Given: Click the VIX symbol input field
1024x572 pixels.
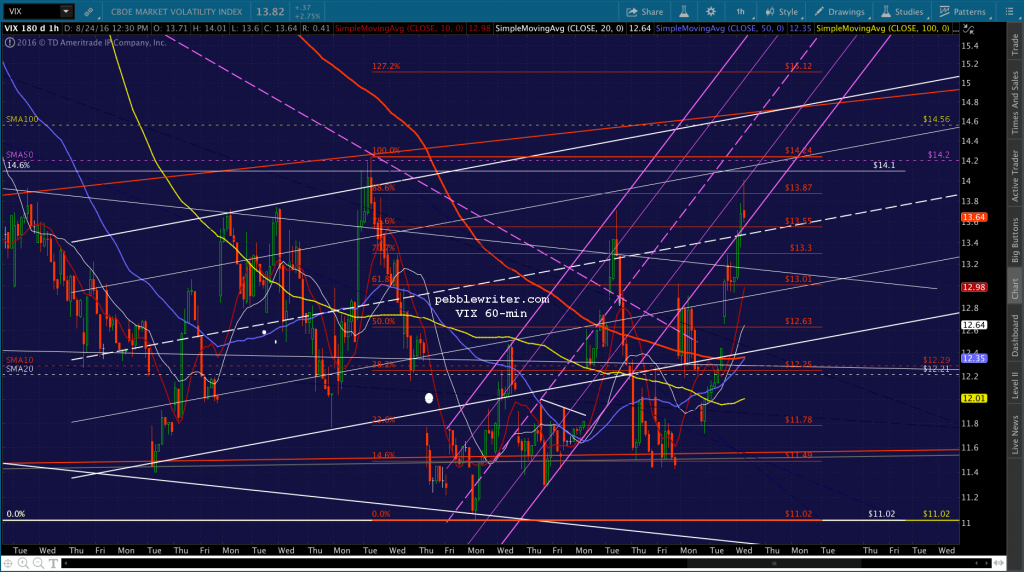Looking at the screenshot, I should click(x=31, y=11).
